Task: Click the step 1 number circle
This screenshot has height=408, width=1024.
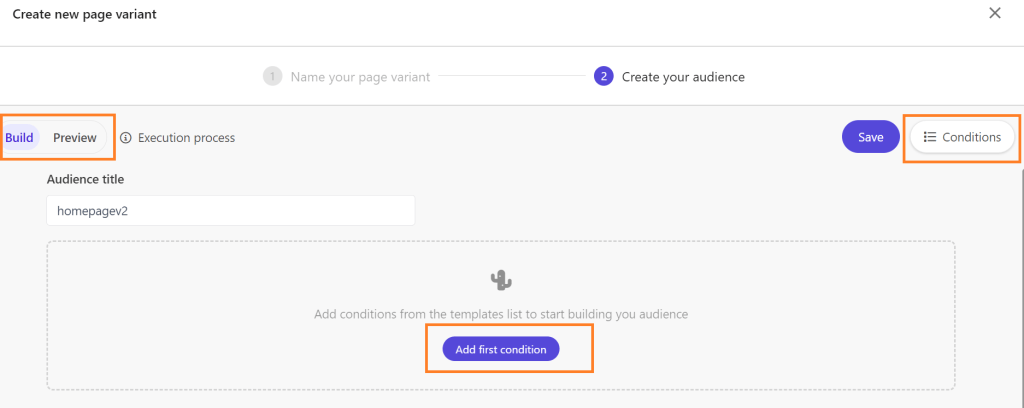Action: pos(272,77)
